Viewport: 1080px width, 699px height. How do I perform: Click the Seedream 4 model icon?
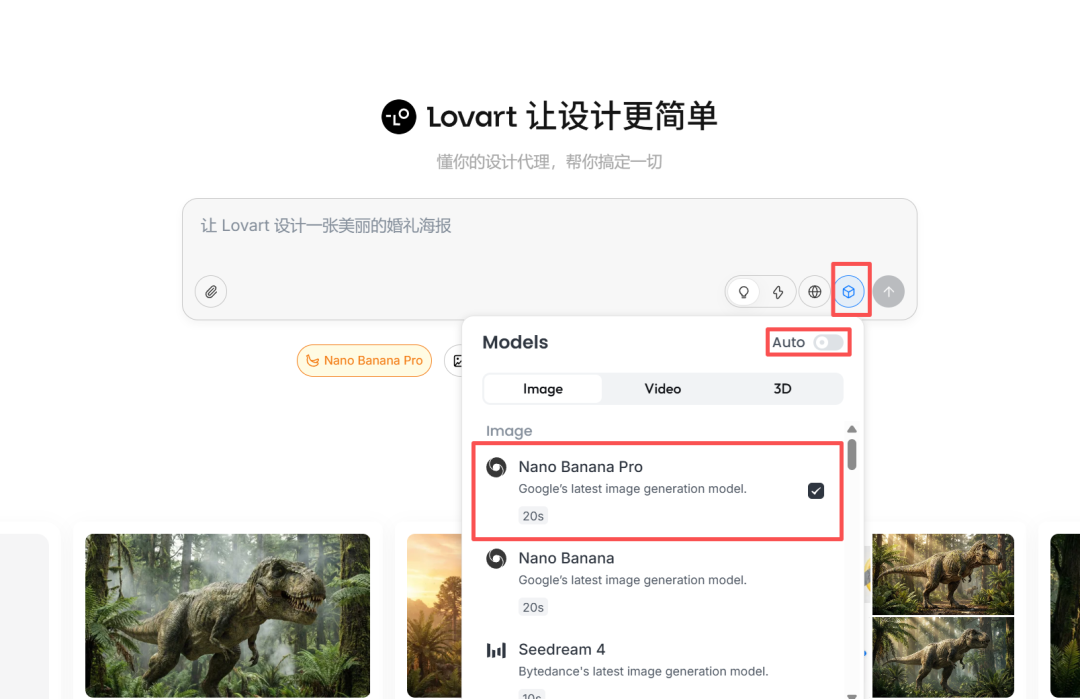point(496,649)
